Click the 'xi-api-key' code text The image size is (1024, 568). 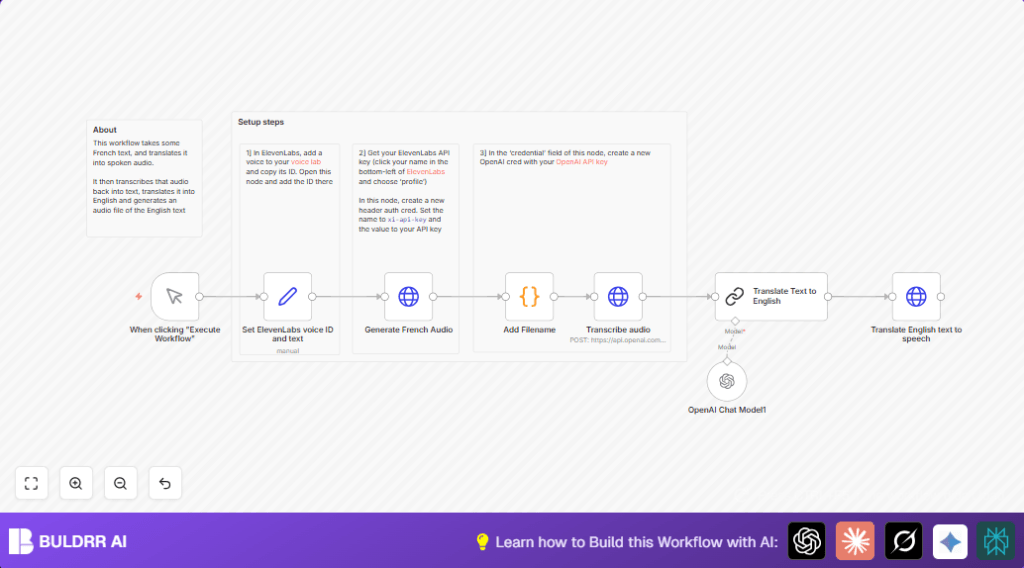point(407,220)
